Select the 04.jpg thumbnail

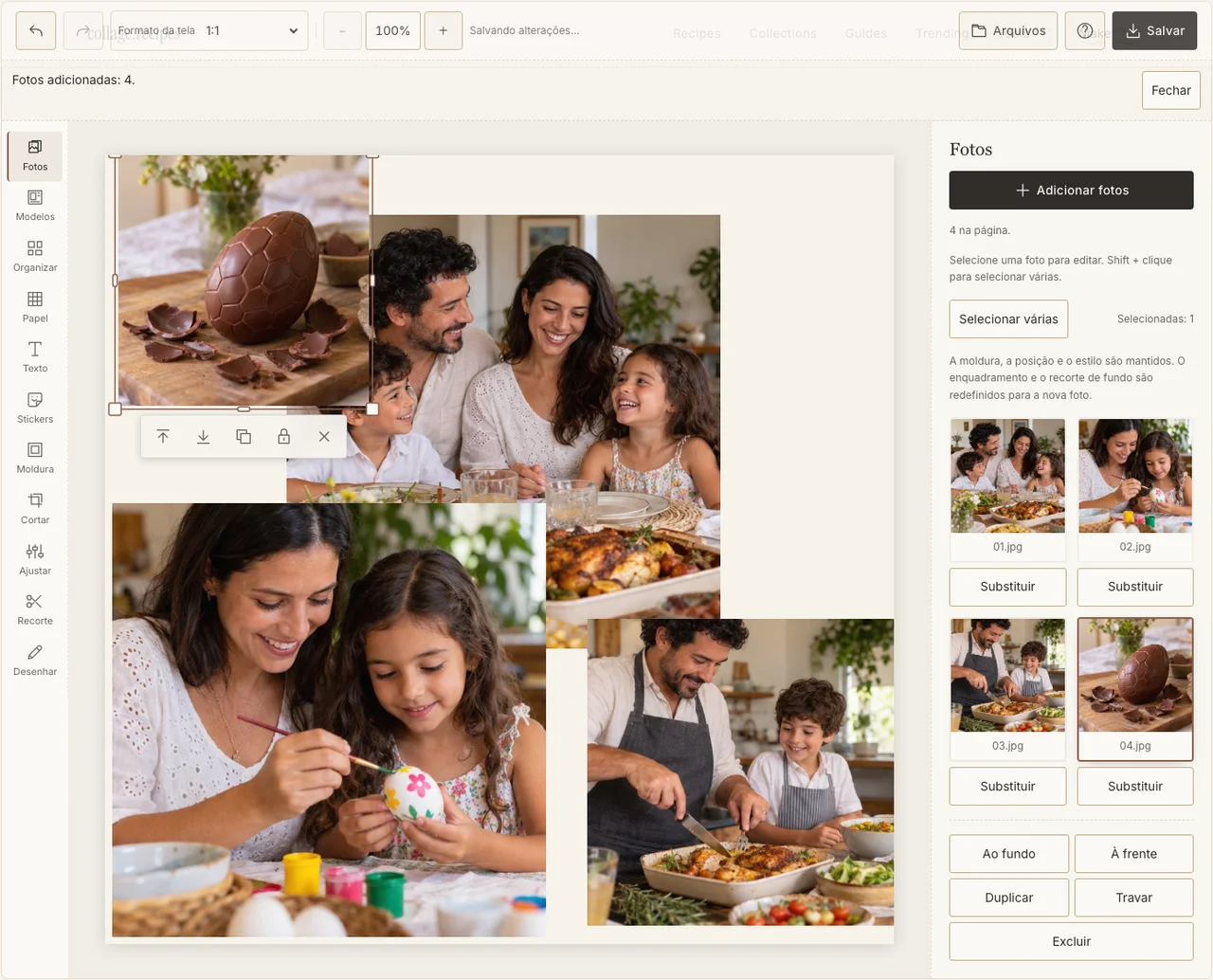(1135, 689)
